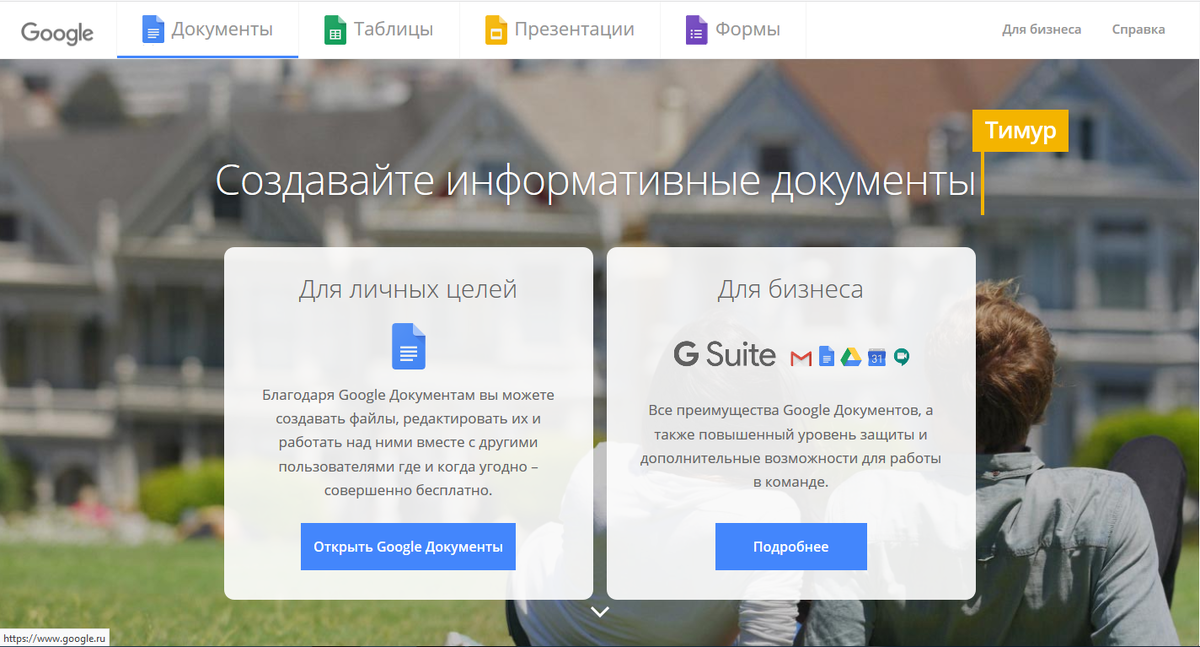Screen dimensions: 1200x647
Task: Open the Справка help link
Action: click(1138, 29)
